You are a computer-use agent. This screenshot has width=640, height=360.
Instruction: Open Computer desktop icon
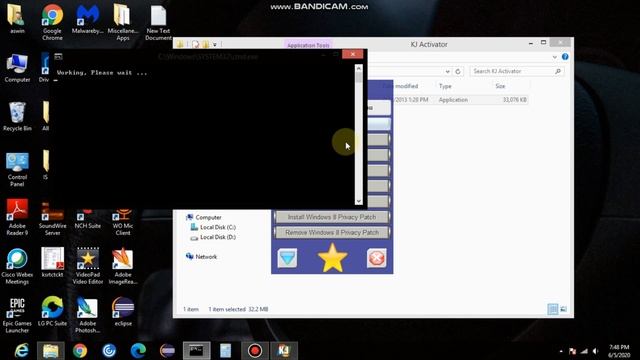(17, 68)
